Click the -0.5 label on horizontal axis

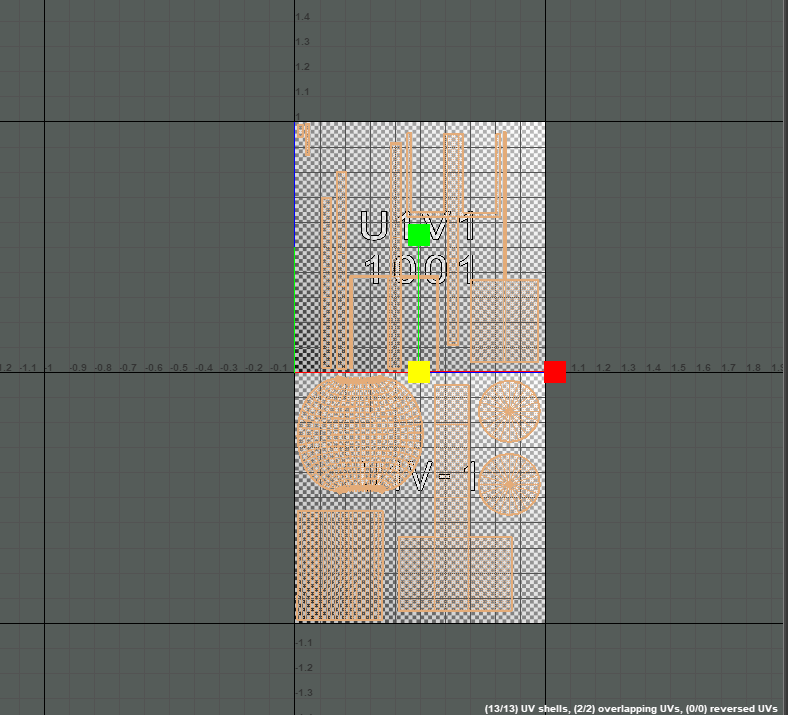(178, 368)
